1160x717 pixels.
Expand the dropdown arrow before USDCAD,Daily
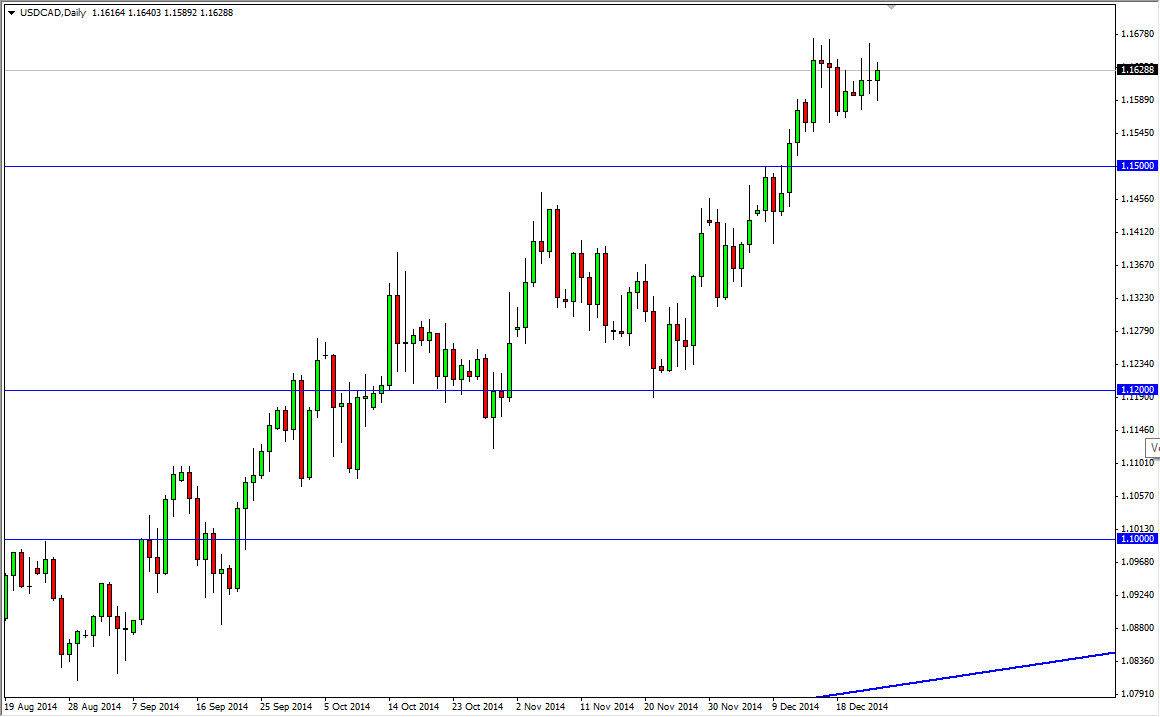pyautogui.click(x=10, y=14)
